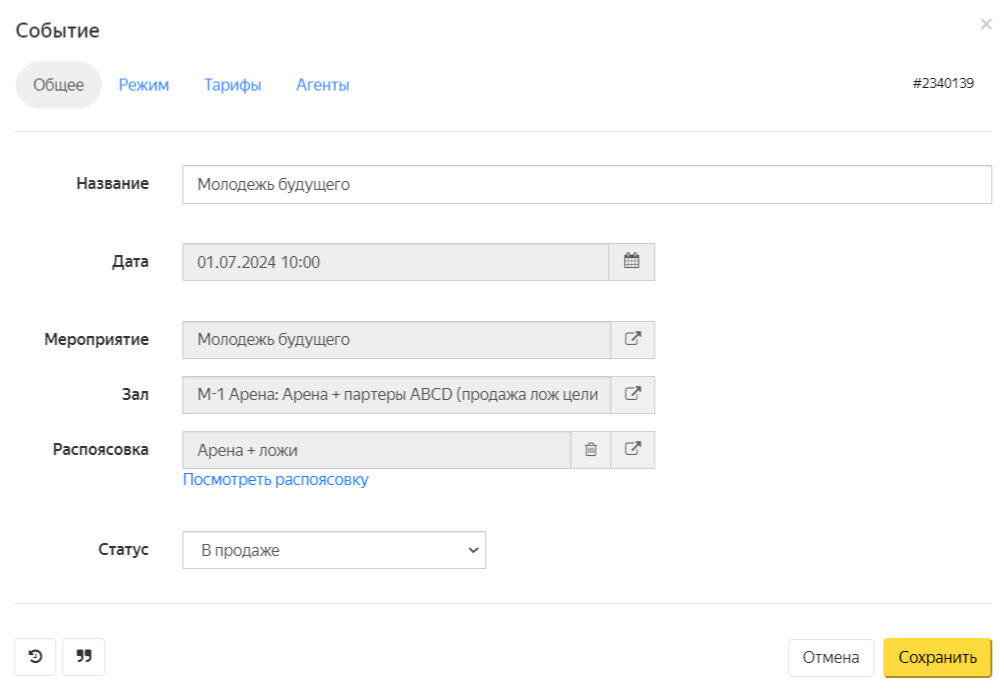1004x691 pixels.
Task: Click the Мероприятие field
Action: (x=395, y=339)
